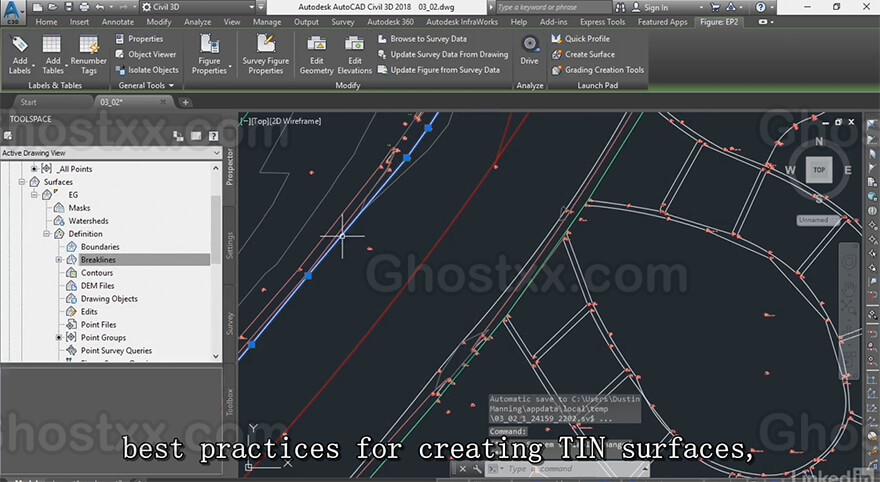Open Grading Creation Tools

(598, 70)
